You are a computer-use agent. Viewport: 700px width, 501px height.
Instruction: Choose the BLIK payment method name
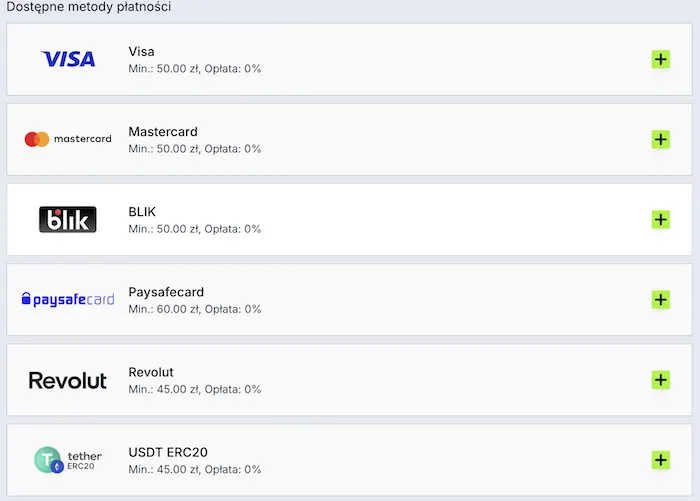[x=142, y=211]
